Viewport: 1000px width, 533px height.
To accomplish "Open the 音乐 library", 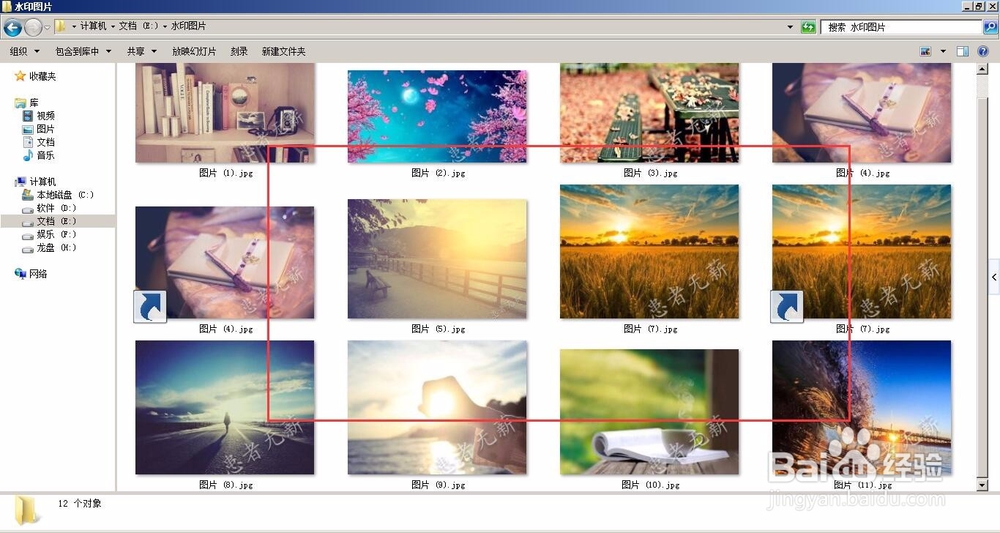I will pos(39,155).
